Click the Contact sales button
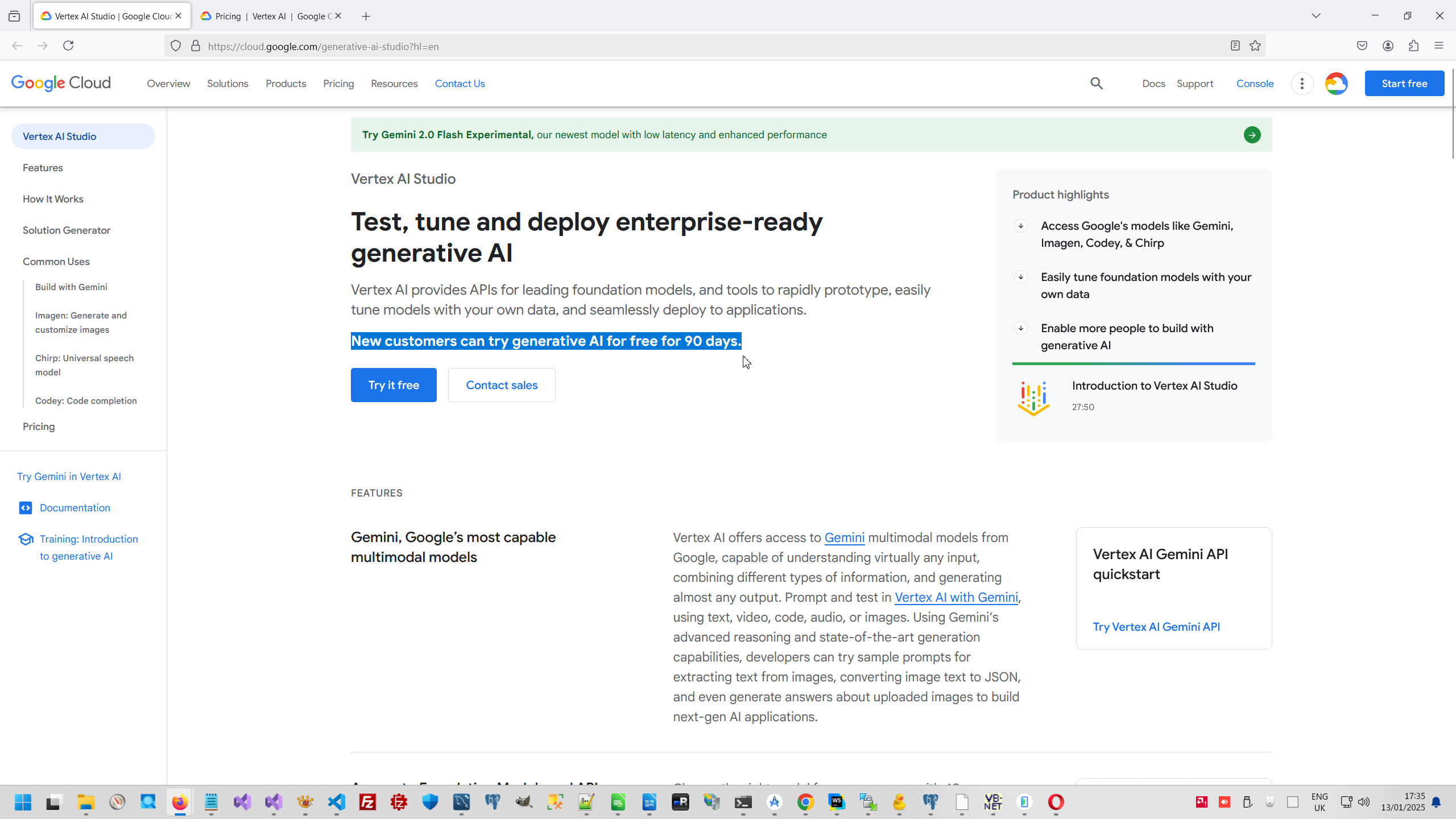This screenshot has height=819, width=1456. tap(501, 385)
